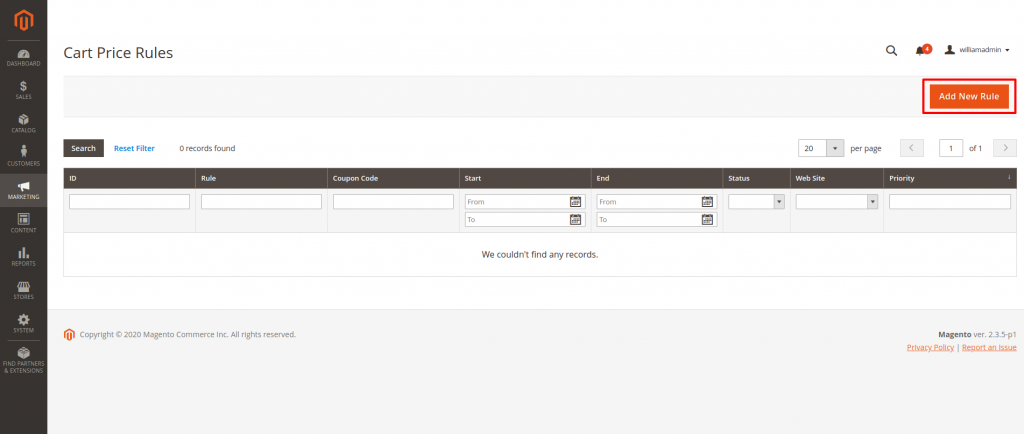Open the Customers sidebar icon
Image resolution: width=1024 pixels, height=434 pixels.
click(x=23, y=156)
